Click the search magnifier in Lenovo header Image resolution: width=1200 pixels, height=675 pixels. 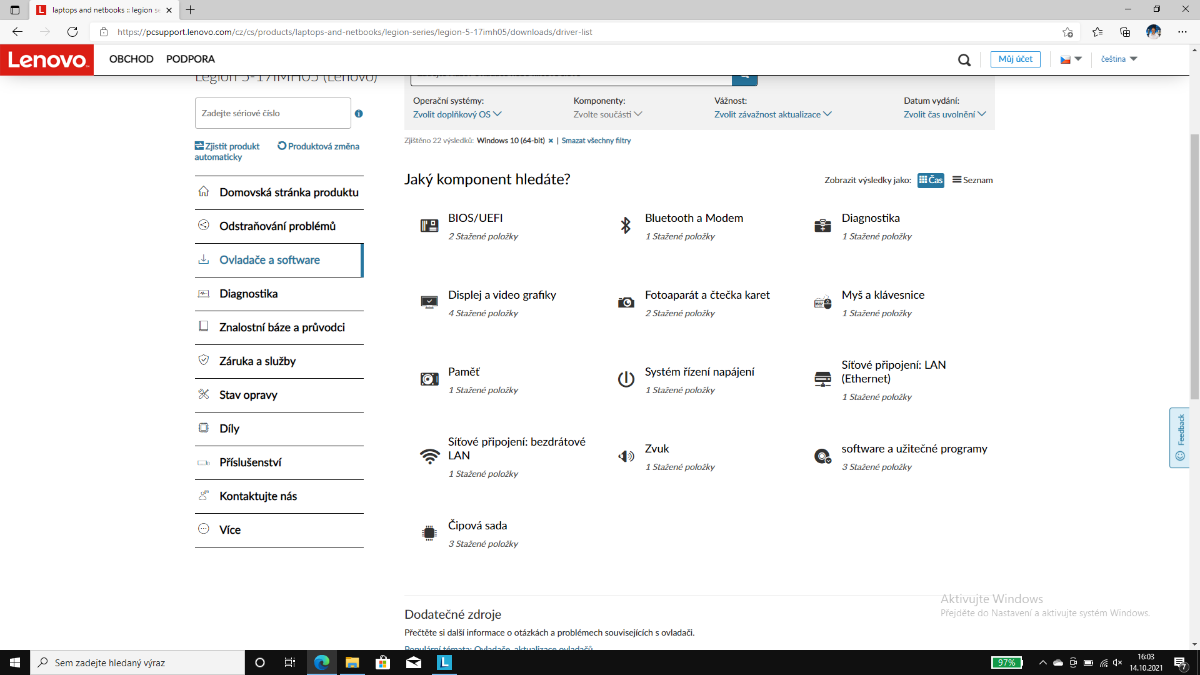(964, 60)
